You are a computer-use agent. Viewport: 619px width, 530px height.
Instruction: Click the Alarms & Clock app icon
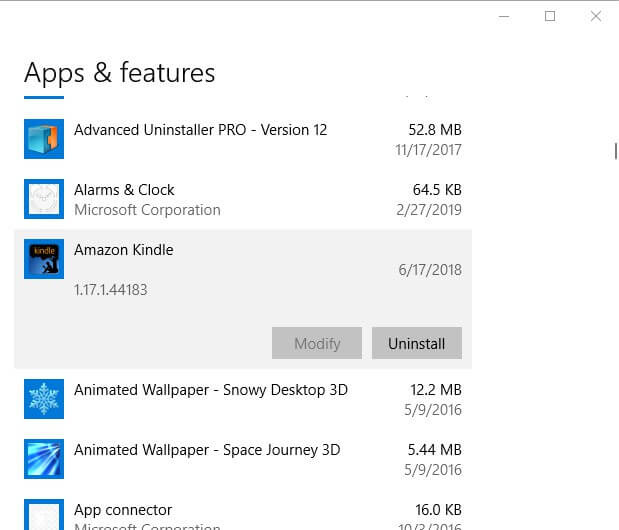pyautogui.click(x=44, y=199)
